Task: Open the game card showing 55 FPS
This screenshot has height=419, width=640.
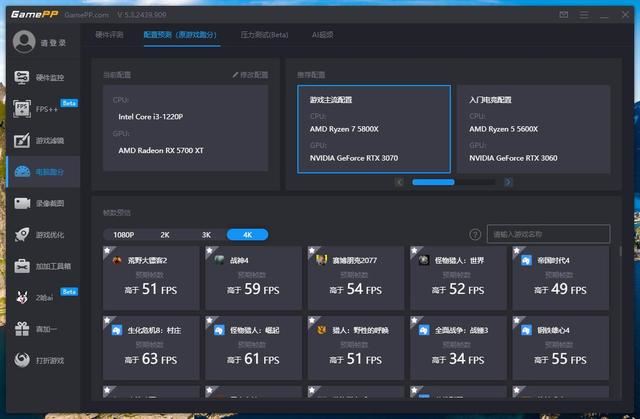Action: click(x=561, y=348)
